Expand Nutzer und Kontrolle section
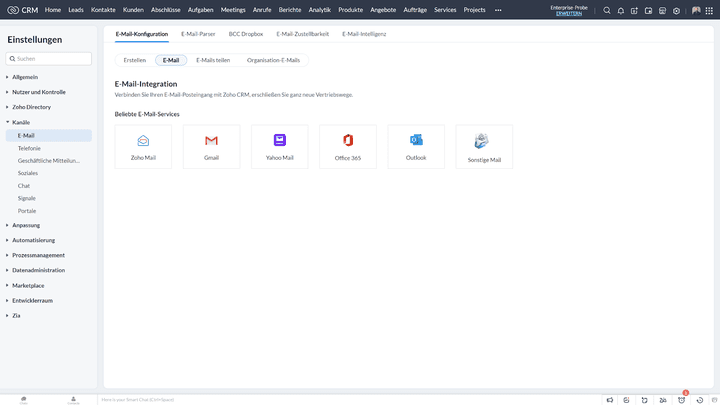Image resolution: width=720 pixels, height=405 pixels. 39,92
